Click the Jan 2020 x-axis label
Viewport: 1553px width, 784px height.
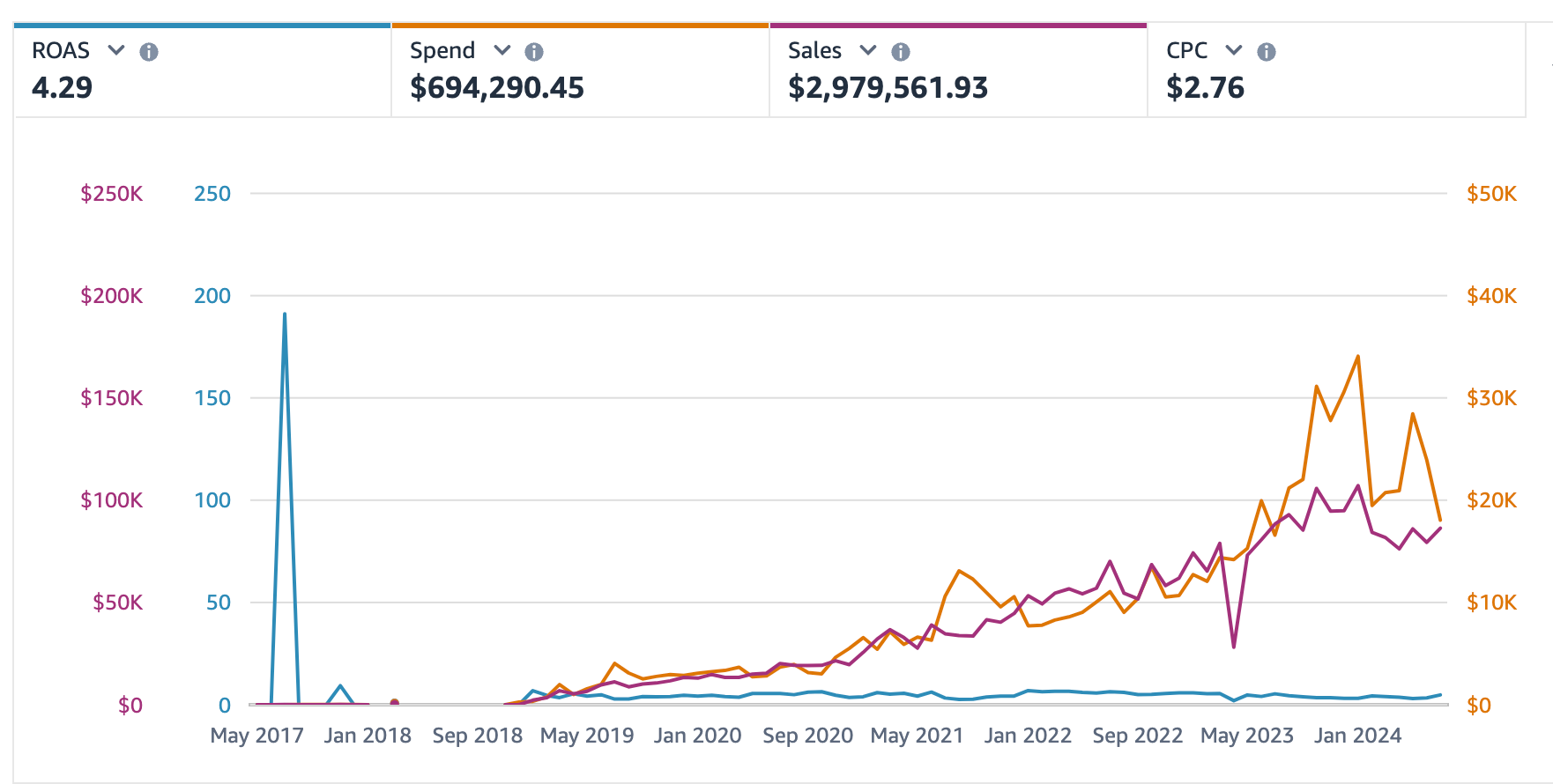[698, 736]
